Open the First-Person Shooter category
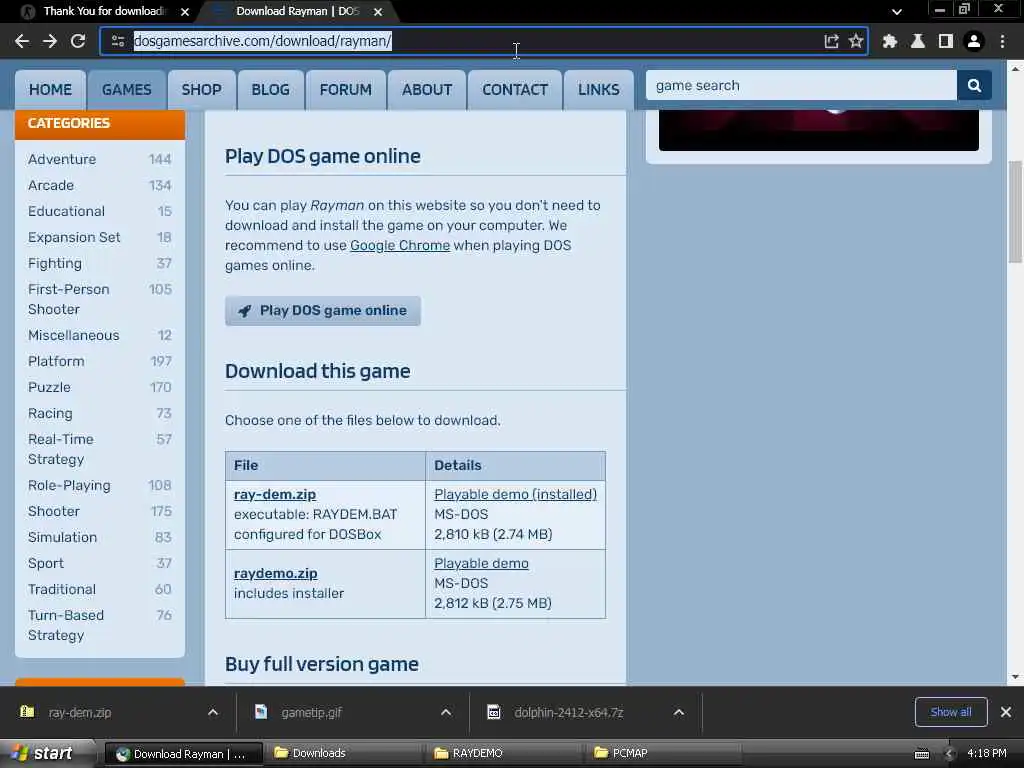The height and width of the screenshot is (768, 1024). point(69,299)
